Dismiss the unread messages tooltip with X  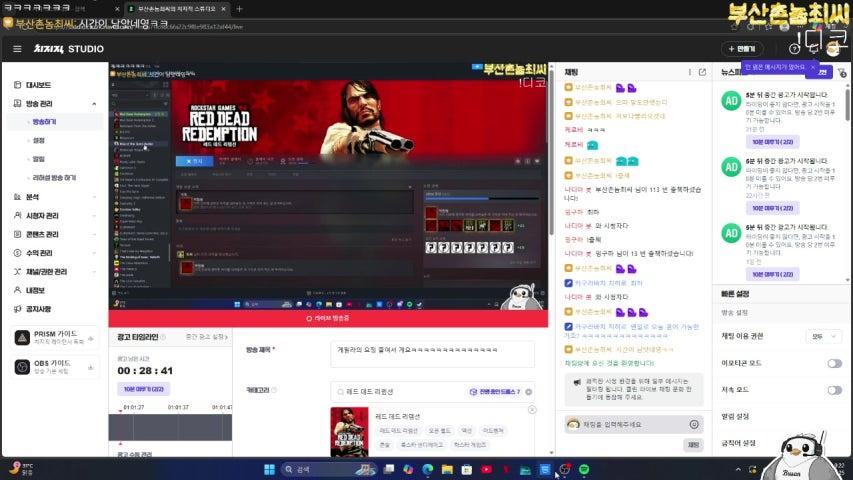point(813,67)
